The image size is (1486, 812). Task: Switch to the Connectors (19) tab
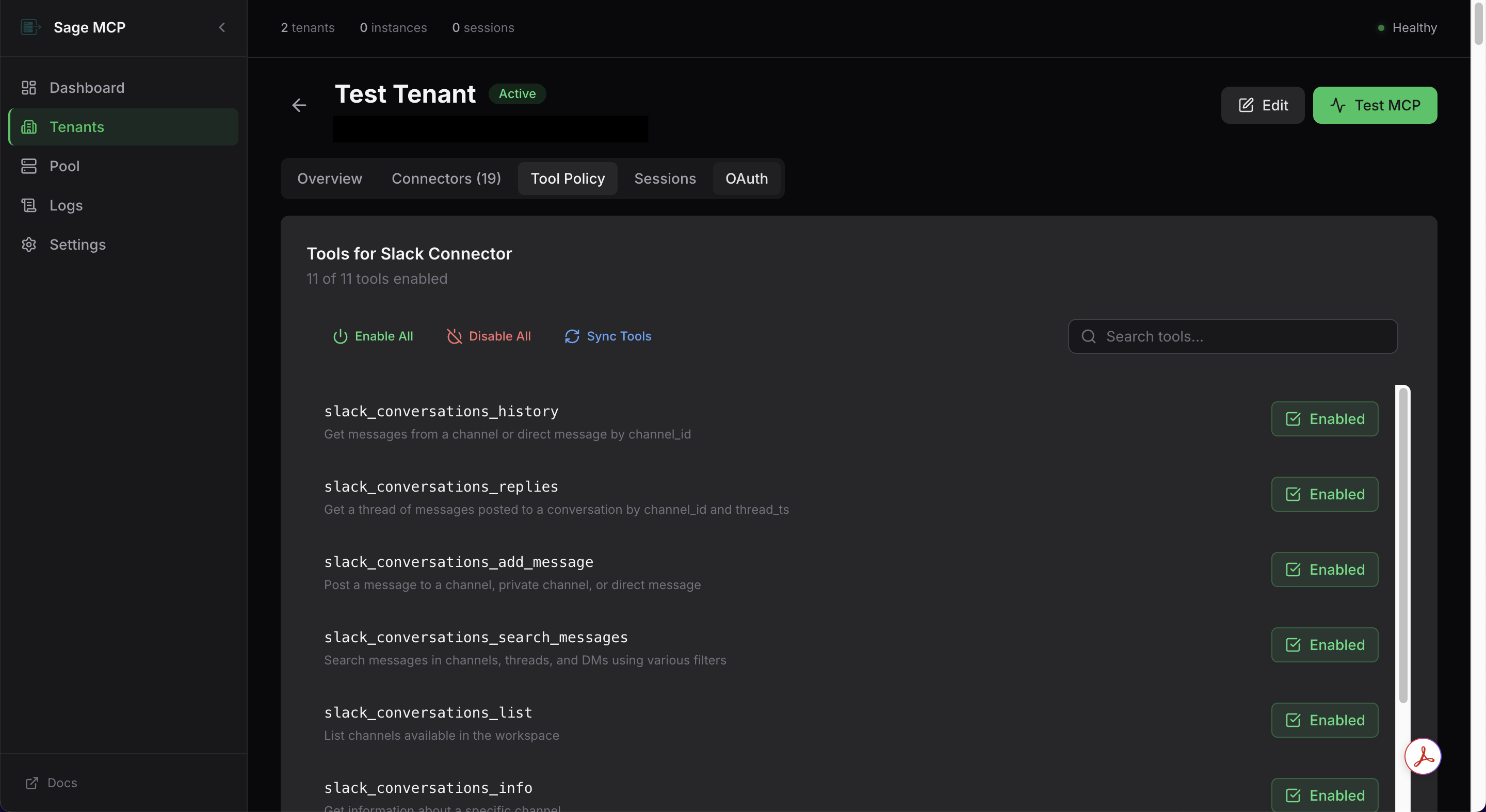pos(446,178)
